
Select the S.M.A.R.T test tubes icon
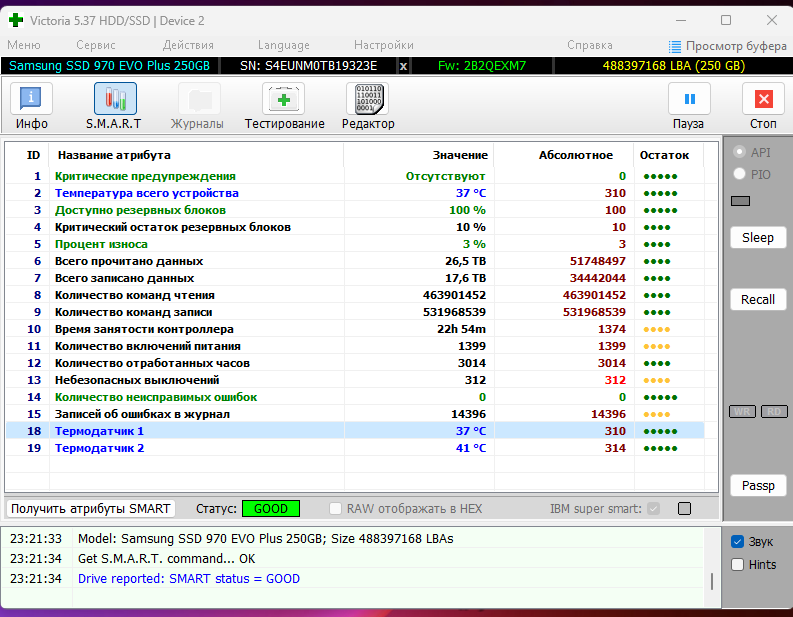click(115, 99)
